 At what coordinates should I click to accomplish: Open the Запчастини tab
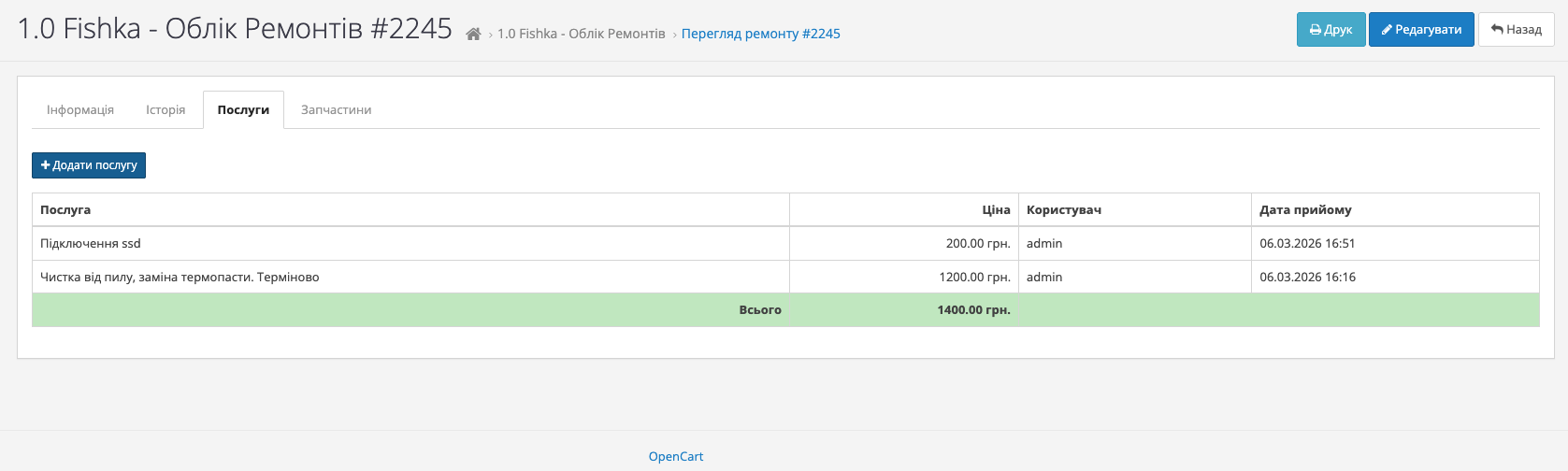pyautogui.click(x=337, y=109)
